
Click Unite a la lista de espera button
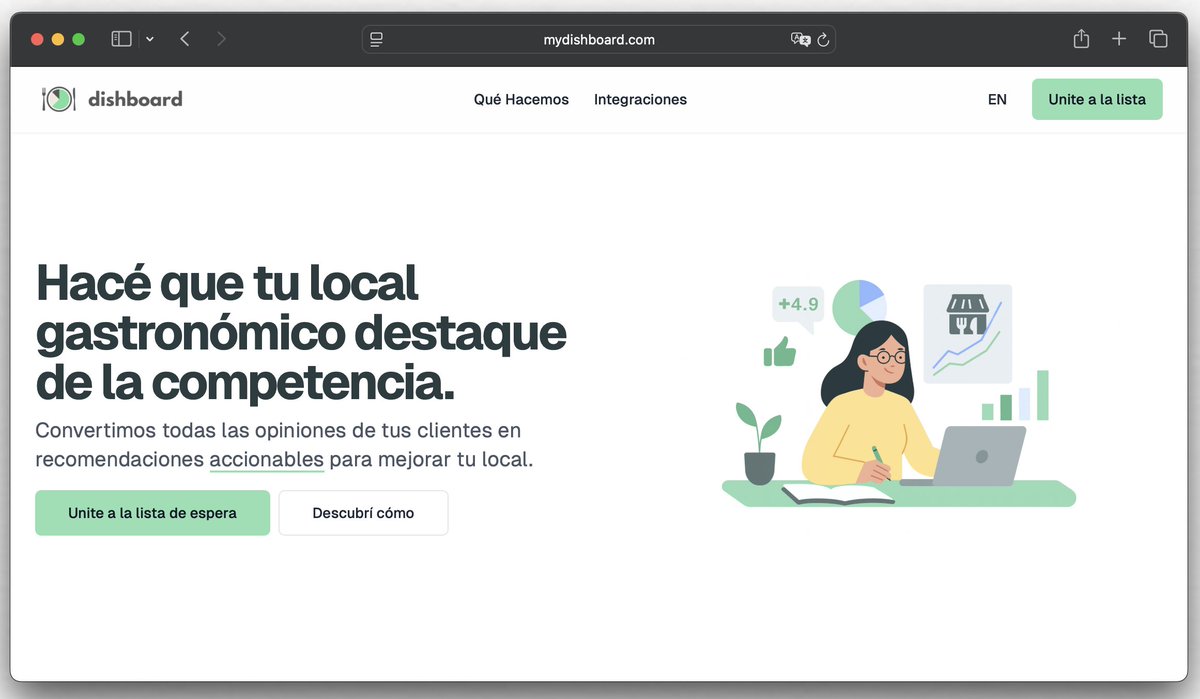(x=152, y=513)
